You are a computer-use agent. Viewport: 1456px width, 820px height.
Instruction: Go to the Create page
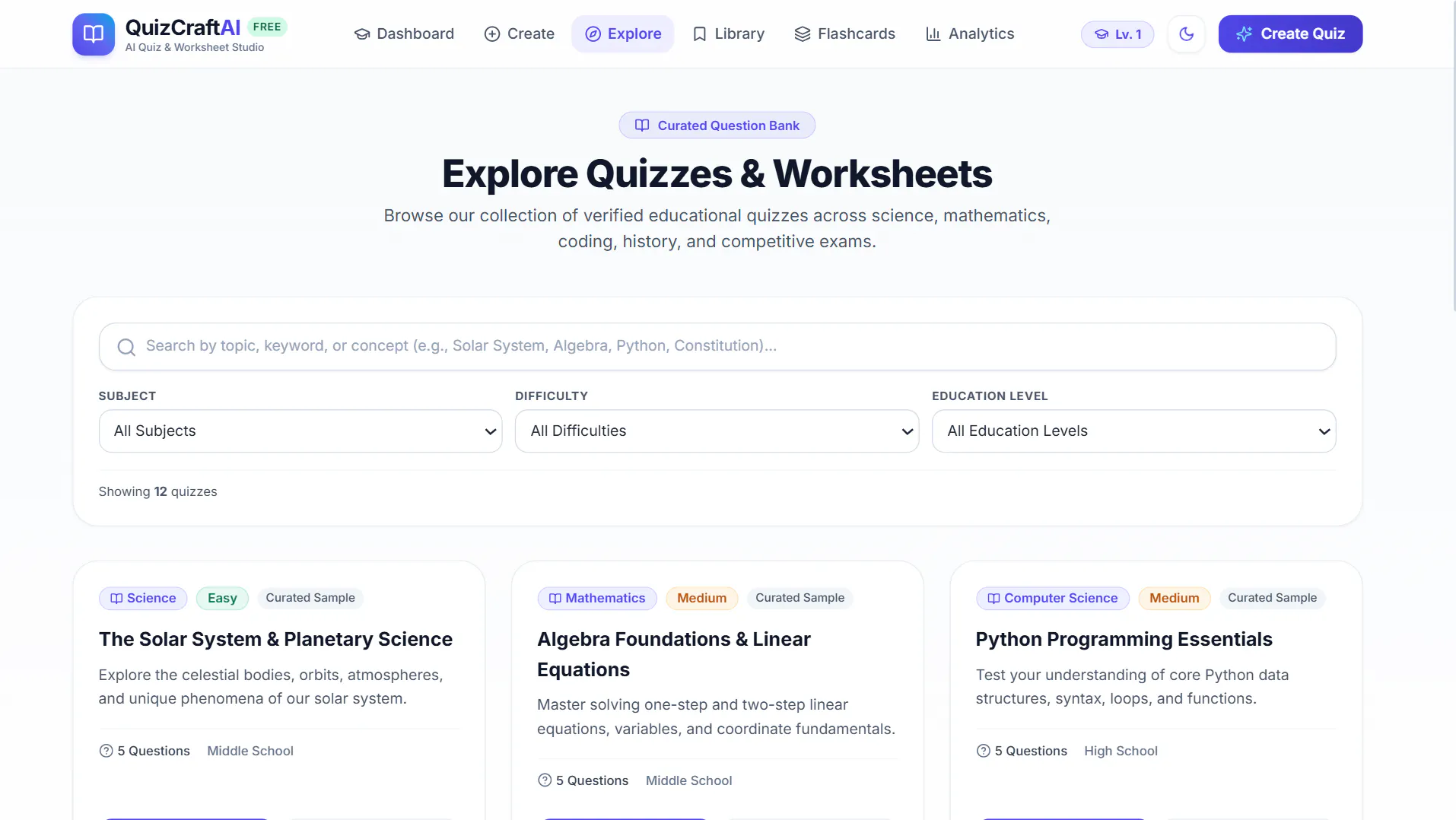520,34
